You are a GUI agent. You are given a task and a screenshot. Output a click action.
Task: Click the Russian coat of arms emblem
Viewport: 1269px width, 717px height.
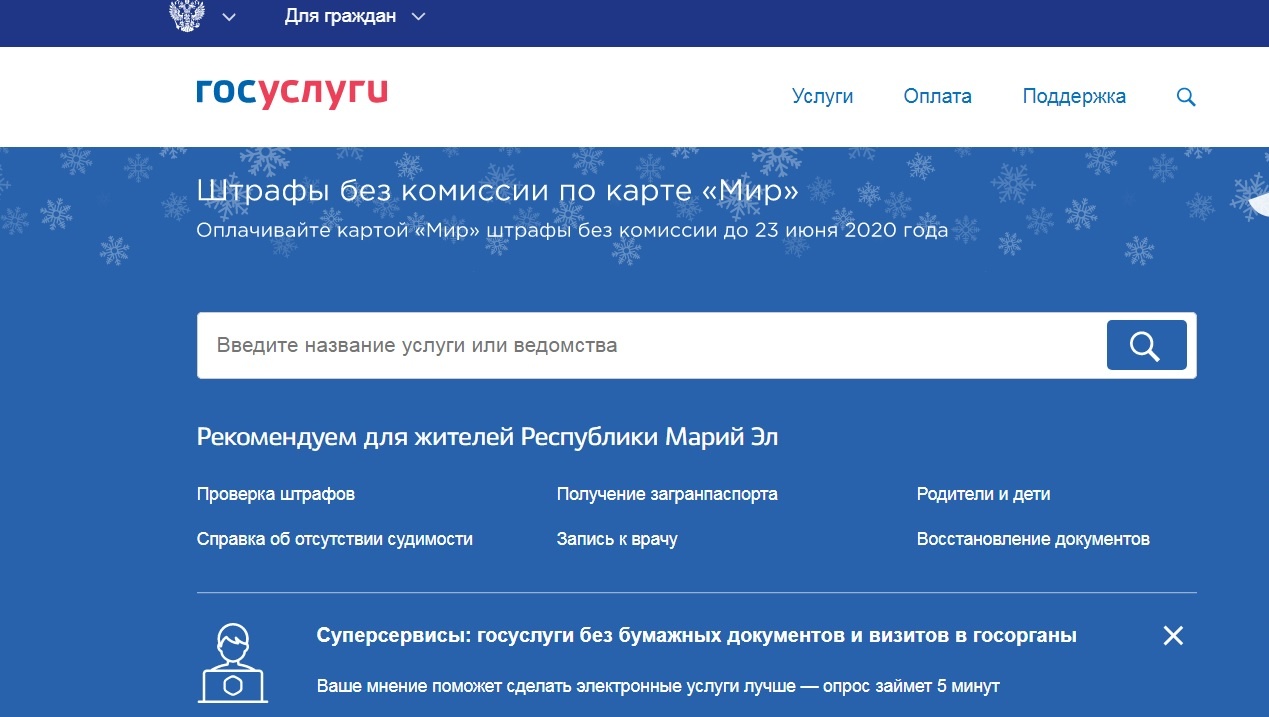[x=189, y=16]
